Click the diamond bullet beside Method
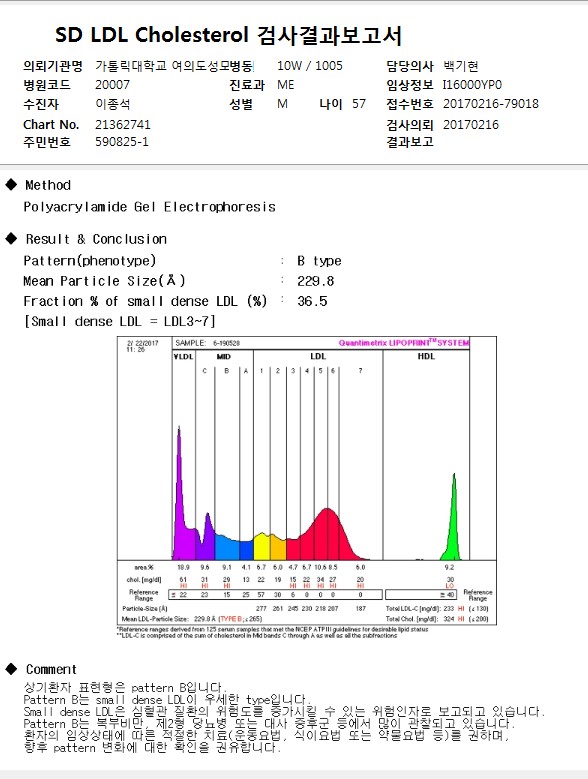The image size is (588, 779). pyautogui.click(x=11, y=185)
